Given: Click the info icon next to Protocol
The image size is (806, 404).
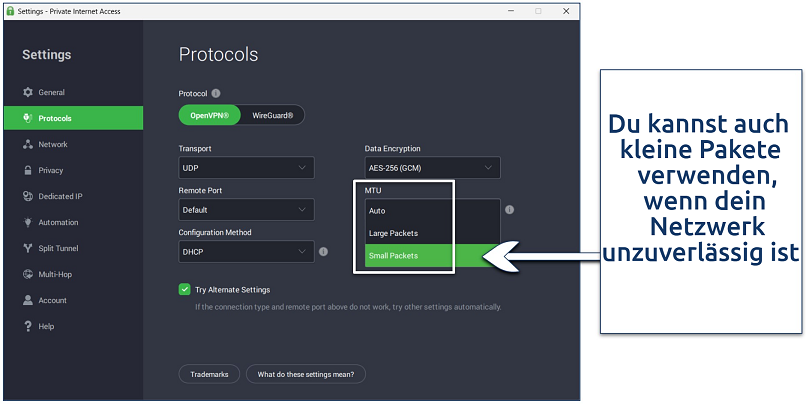Looking at the screenshot, I should tap(216, 94).
